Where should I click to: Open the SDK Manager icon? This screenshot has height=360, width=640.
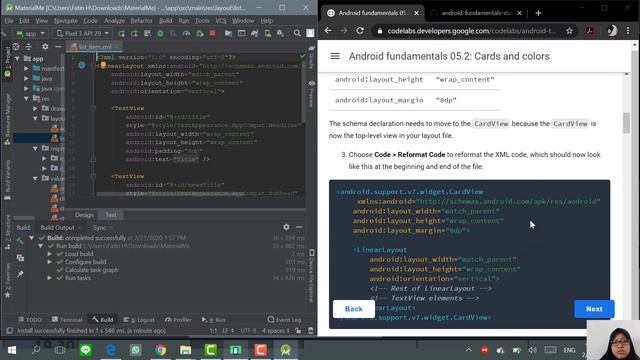tap(280, 33)
